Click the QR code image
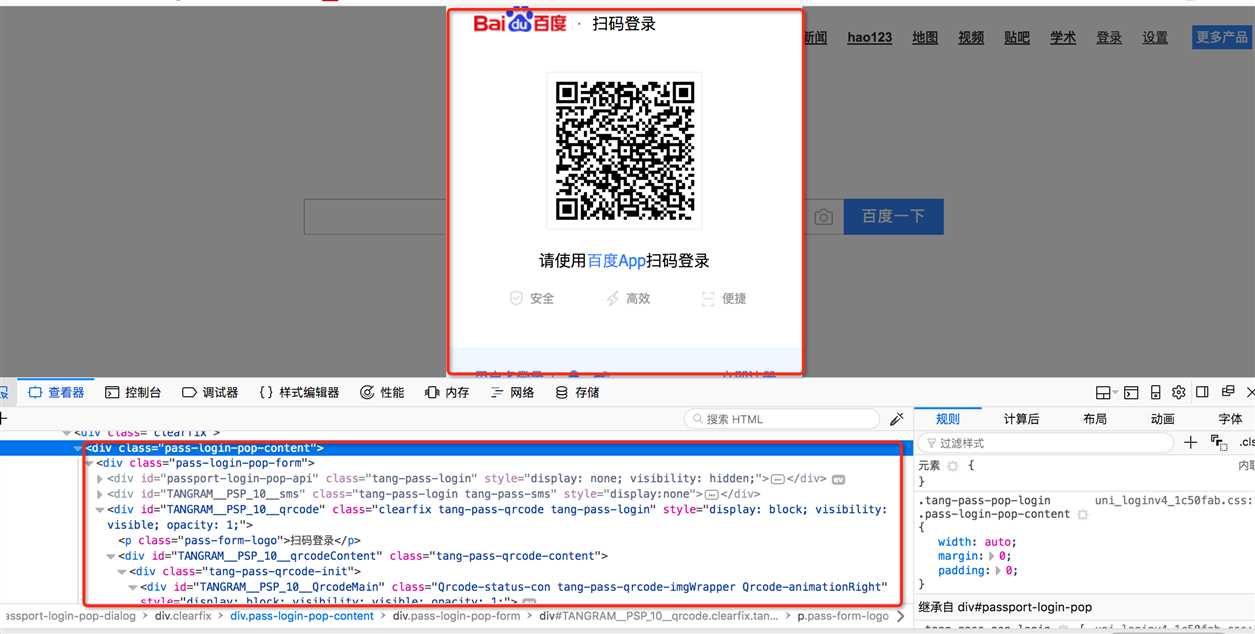The image size is (1255, 634). 624,150
